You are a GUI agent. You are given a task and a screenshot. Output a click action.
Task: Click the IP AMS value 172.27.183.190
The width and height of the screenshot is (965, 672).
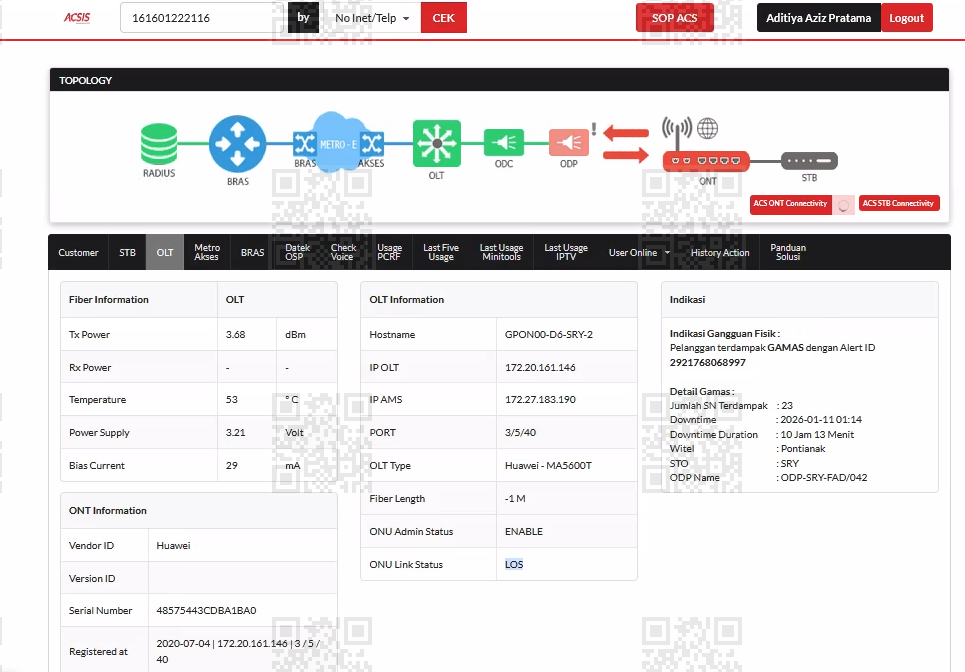tap(540, 399)
